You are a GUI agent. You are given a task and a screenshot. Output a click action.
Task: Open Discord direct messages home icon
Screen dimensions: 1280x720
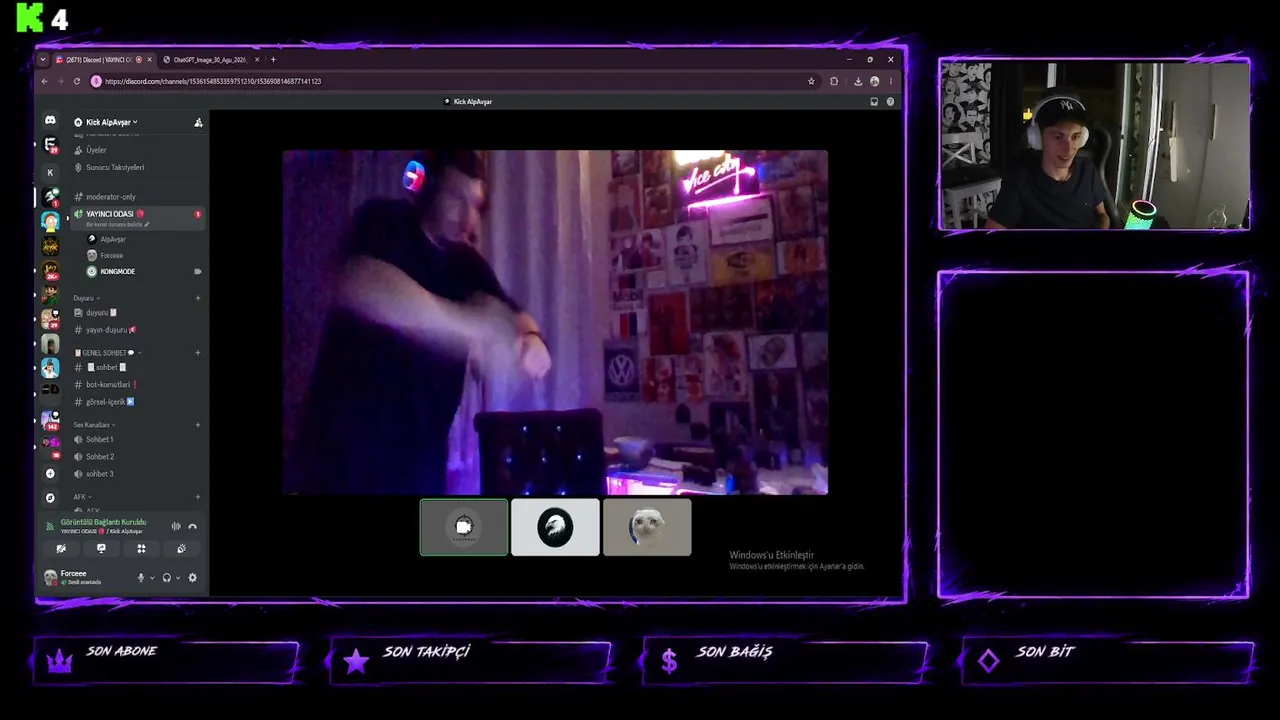tap(50, 120)
